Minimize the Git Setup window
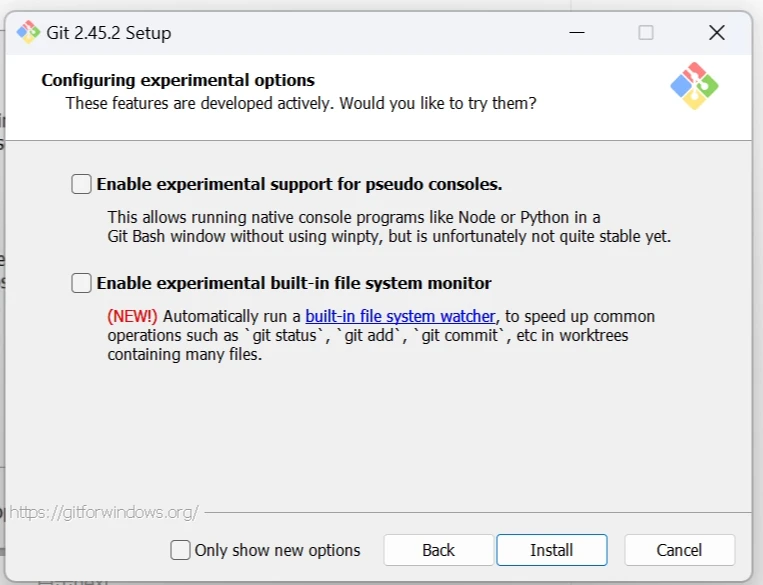Viewport: 763px width, 585px height. pyautogui.click(x=577, y=33)
